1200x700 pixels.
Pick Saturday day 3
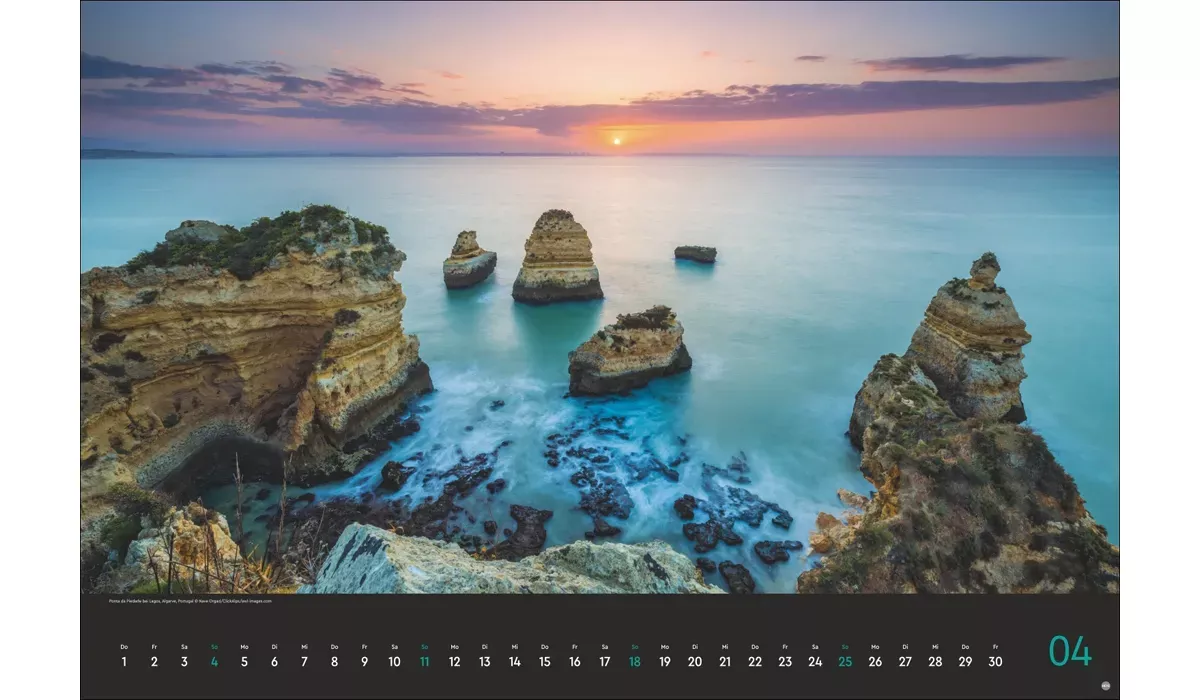184,661
